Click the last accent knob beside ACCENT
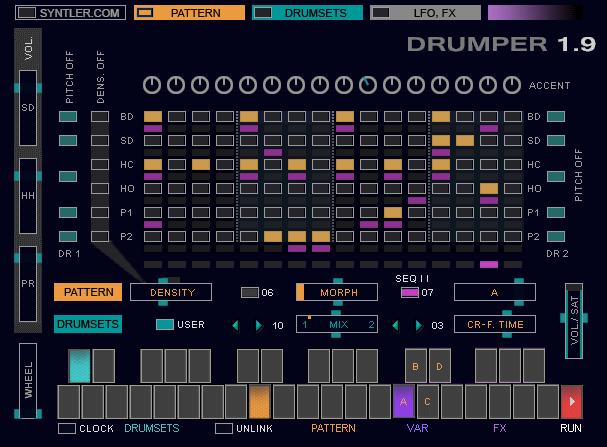Image resolution: width=607 pixels, height=447 pixels. 512,85
